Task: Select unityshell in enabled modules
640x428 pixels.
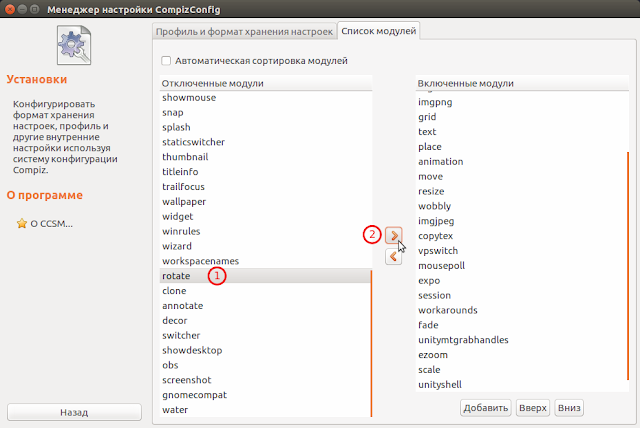Action: coord(521,385)
